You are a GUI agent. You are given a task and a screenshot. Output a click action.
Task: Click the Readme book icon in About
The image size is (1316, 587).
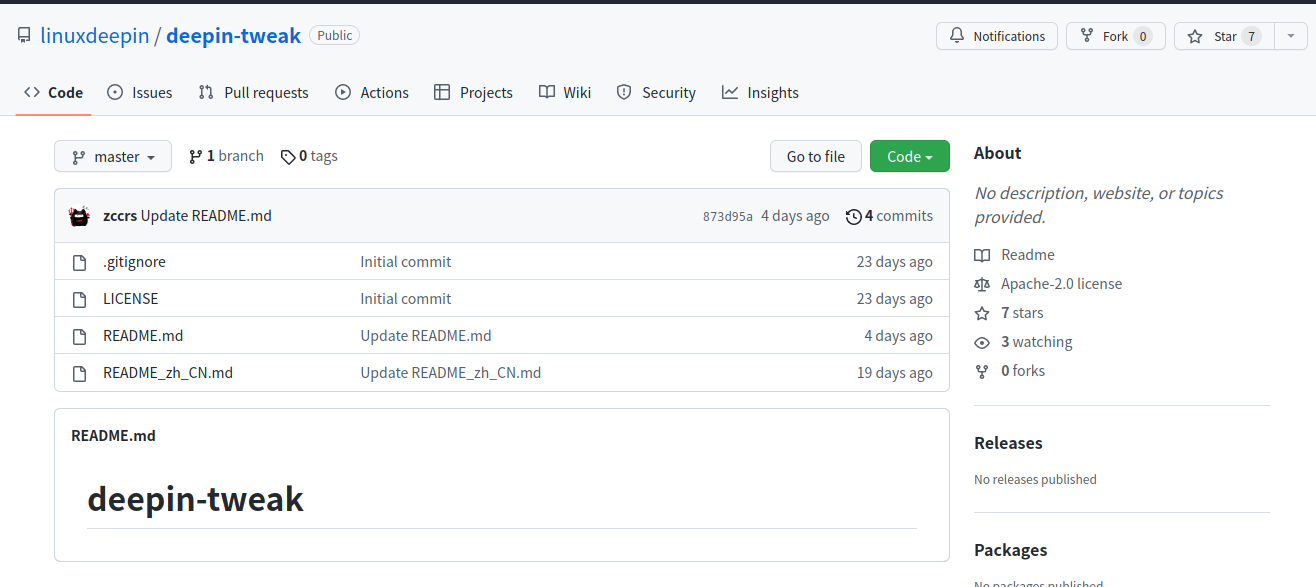982,255
